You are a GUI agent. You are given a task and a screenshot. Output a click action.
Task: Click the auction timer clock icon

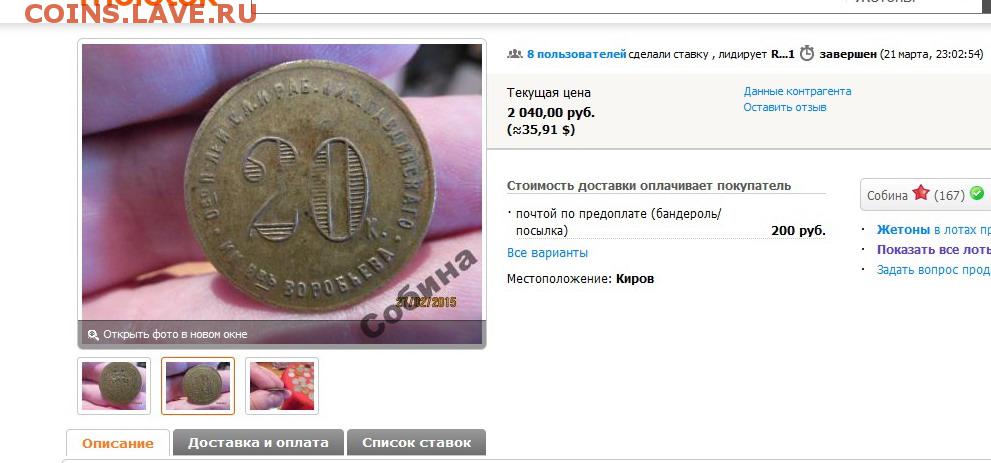point(806,54)
